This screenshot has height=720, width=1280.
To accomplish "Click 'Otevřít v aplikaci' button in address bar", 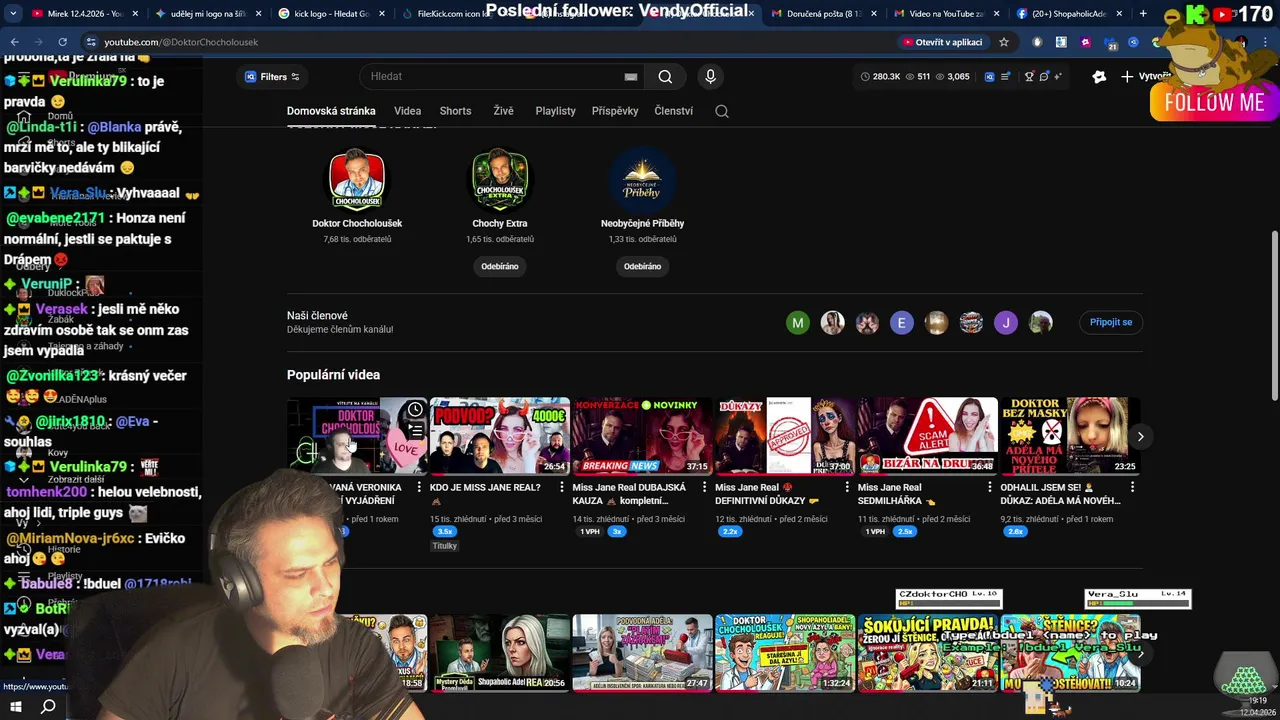I will 943,42.
